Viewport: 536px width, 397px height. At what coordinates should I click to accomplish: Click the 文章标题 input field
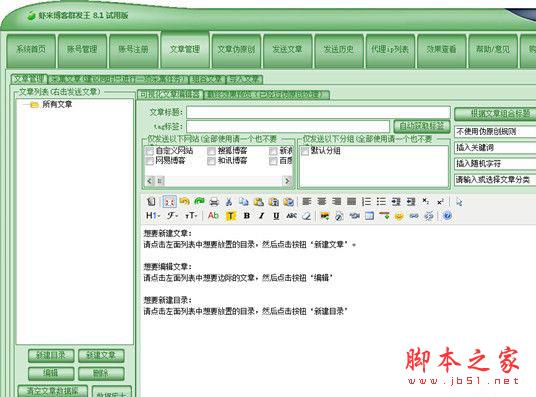click(318, 113)
